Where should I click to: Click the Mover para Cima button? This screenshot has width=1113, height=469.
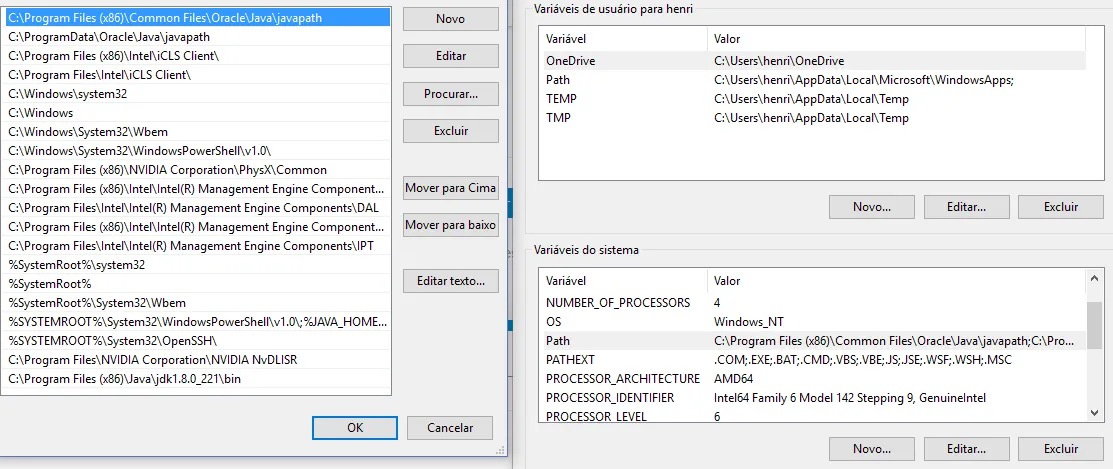click(450, 188)
